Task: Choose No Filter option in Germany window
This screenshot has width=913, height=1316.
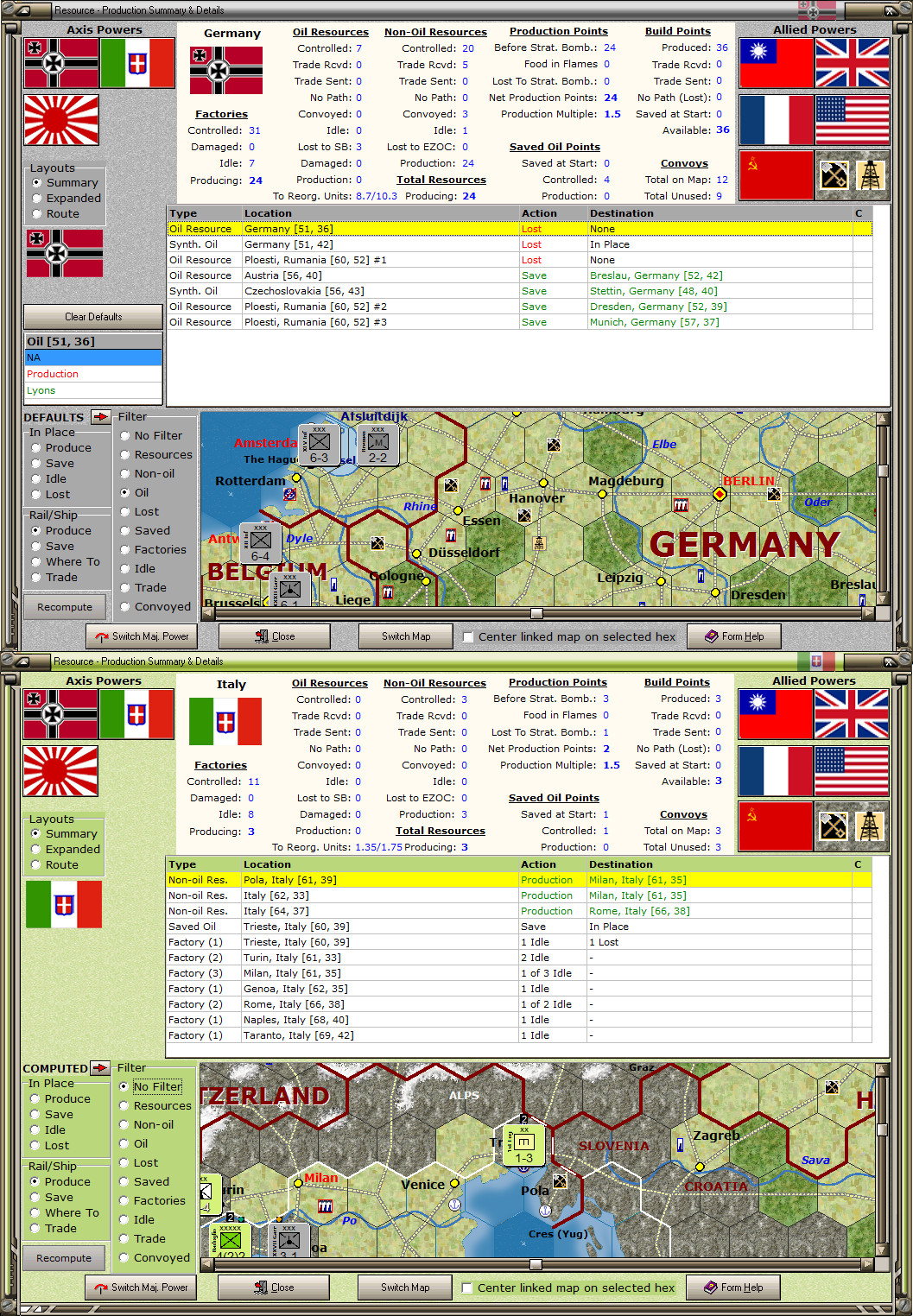Action: click(125, 435)
